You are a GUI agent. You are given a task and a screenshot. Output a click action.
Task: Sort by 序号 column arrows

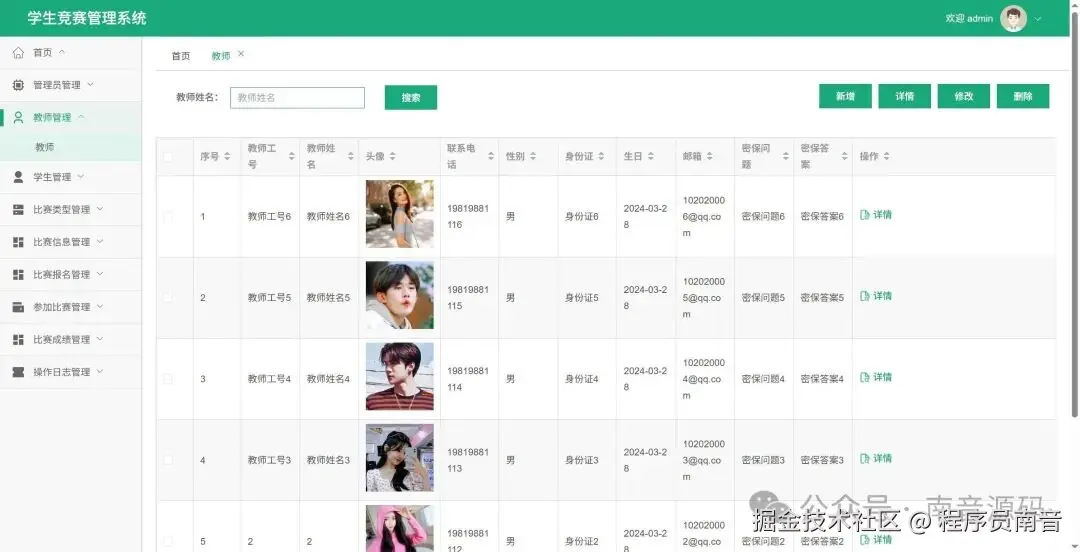pyautogui.click(x=227, y=156)
